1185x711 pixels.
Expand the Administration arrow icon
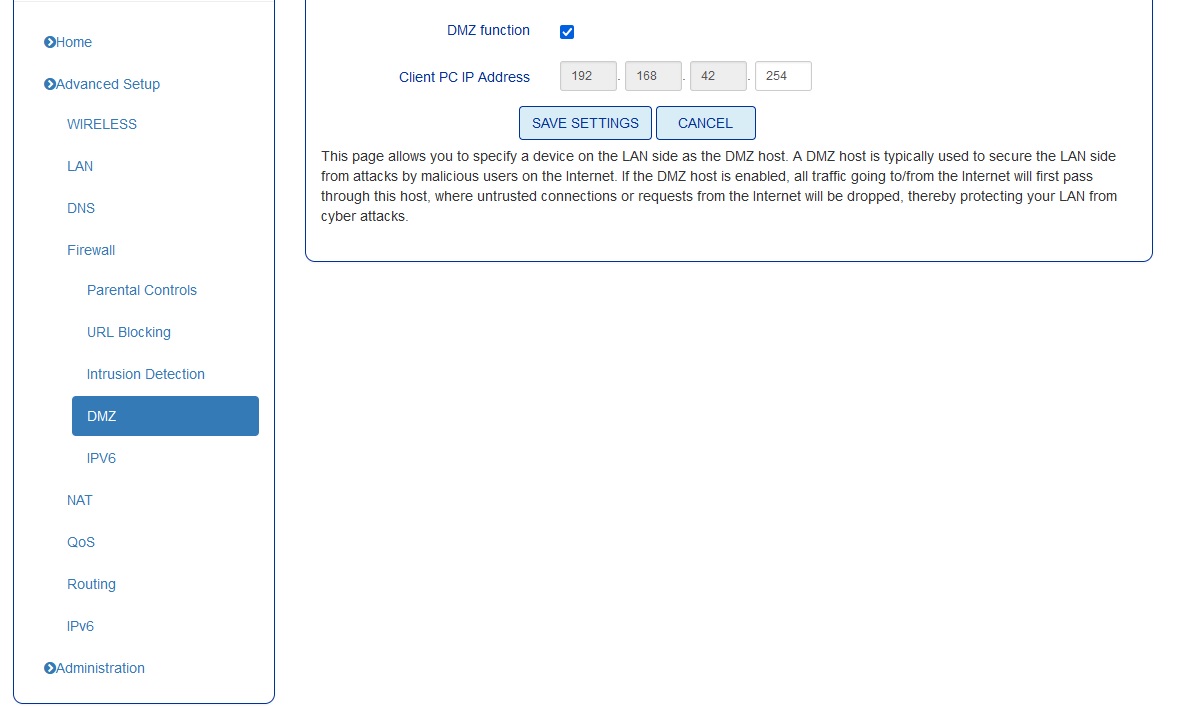[50, 668]
